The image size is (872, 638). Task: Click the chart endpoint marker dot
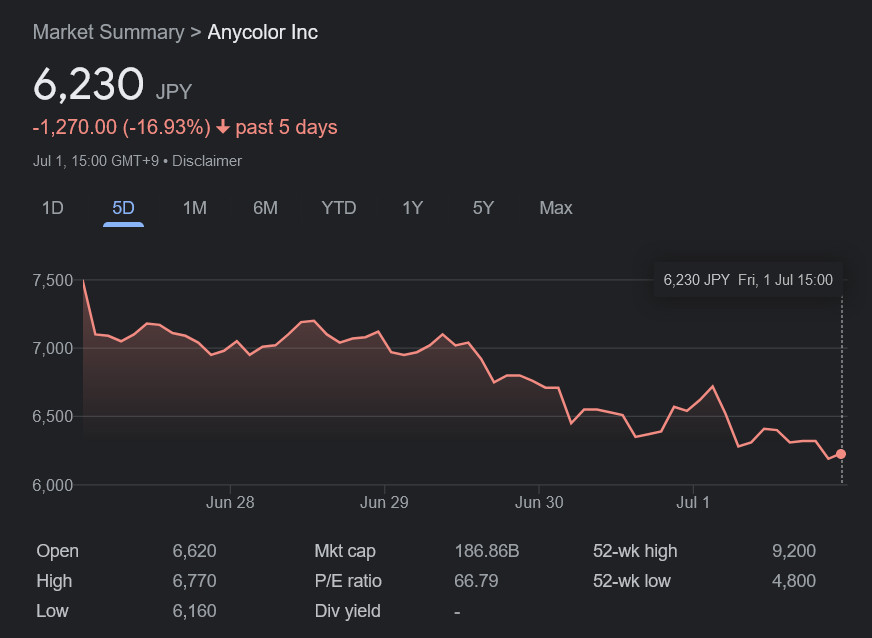pos(841,454)
